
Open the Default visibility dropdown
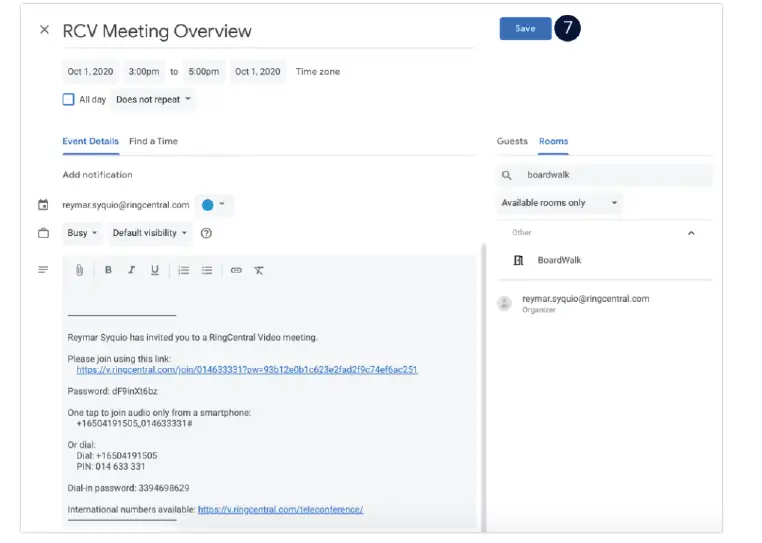(x=150, y=233)
